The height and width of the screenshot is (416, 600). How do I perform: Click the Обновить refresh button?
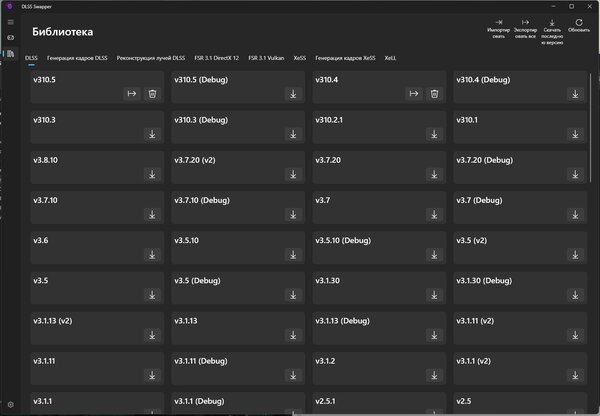coord(579,26)
